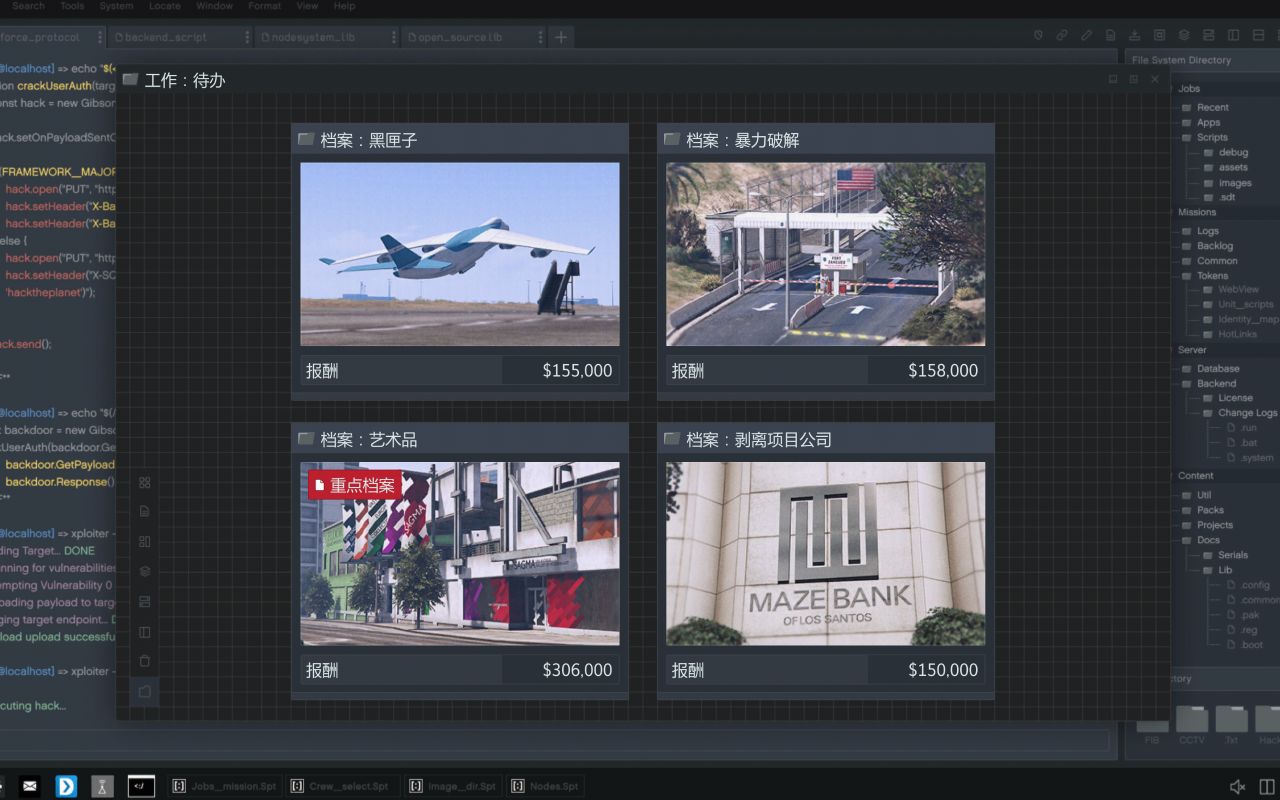
Task: Select the dashboard icon in job window sidebar
Action: click(145, 542)
